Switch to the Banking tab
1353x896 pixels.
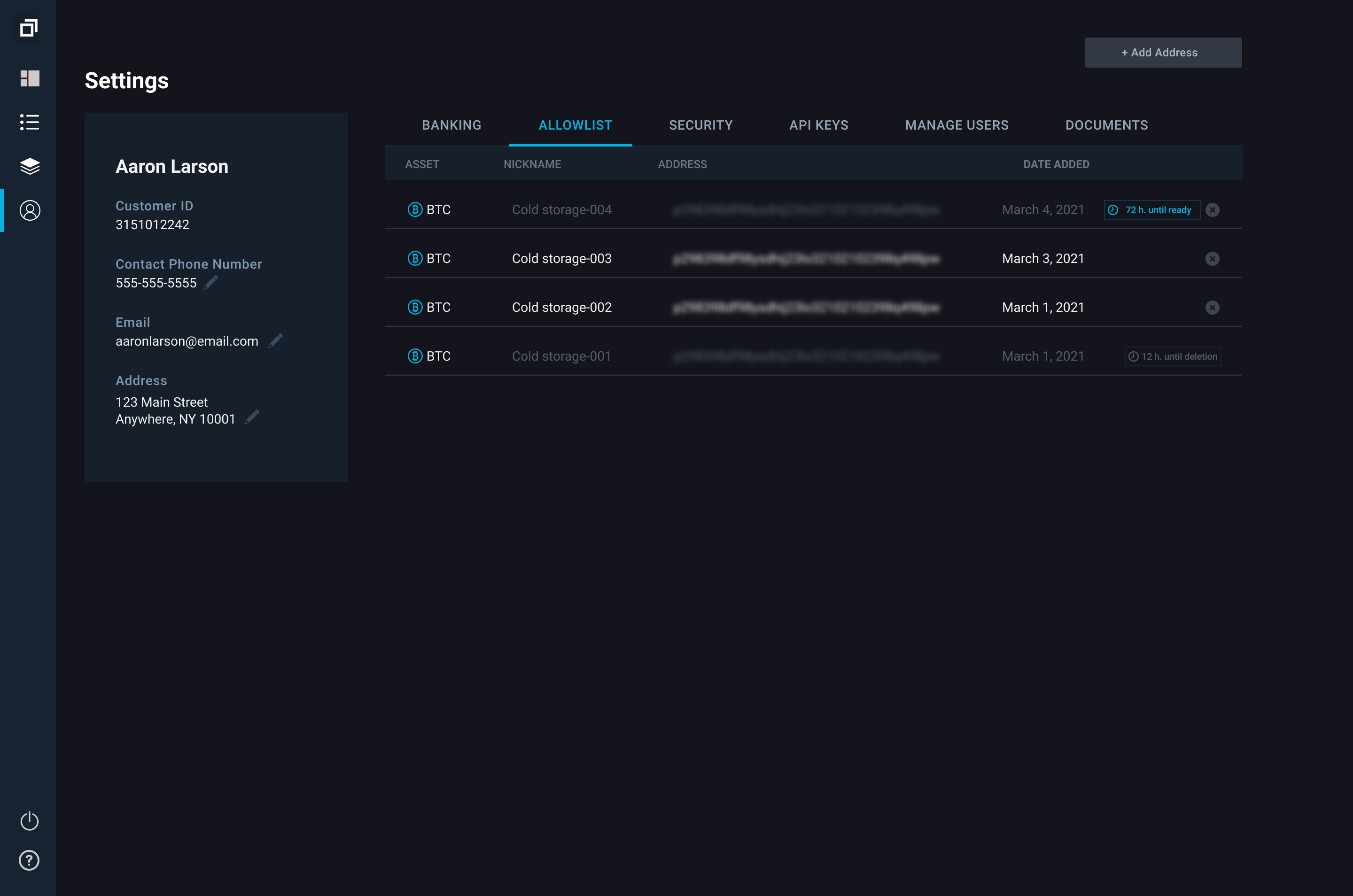pos(451,125)
